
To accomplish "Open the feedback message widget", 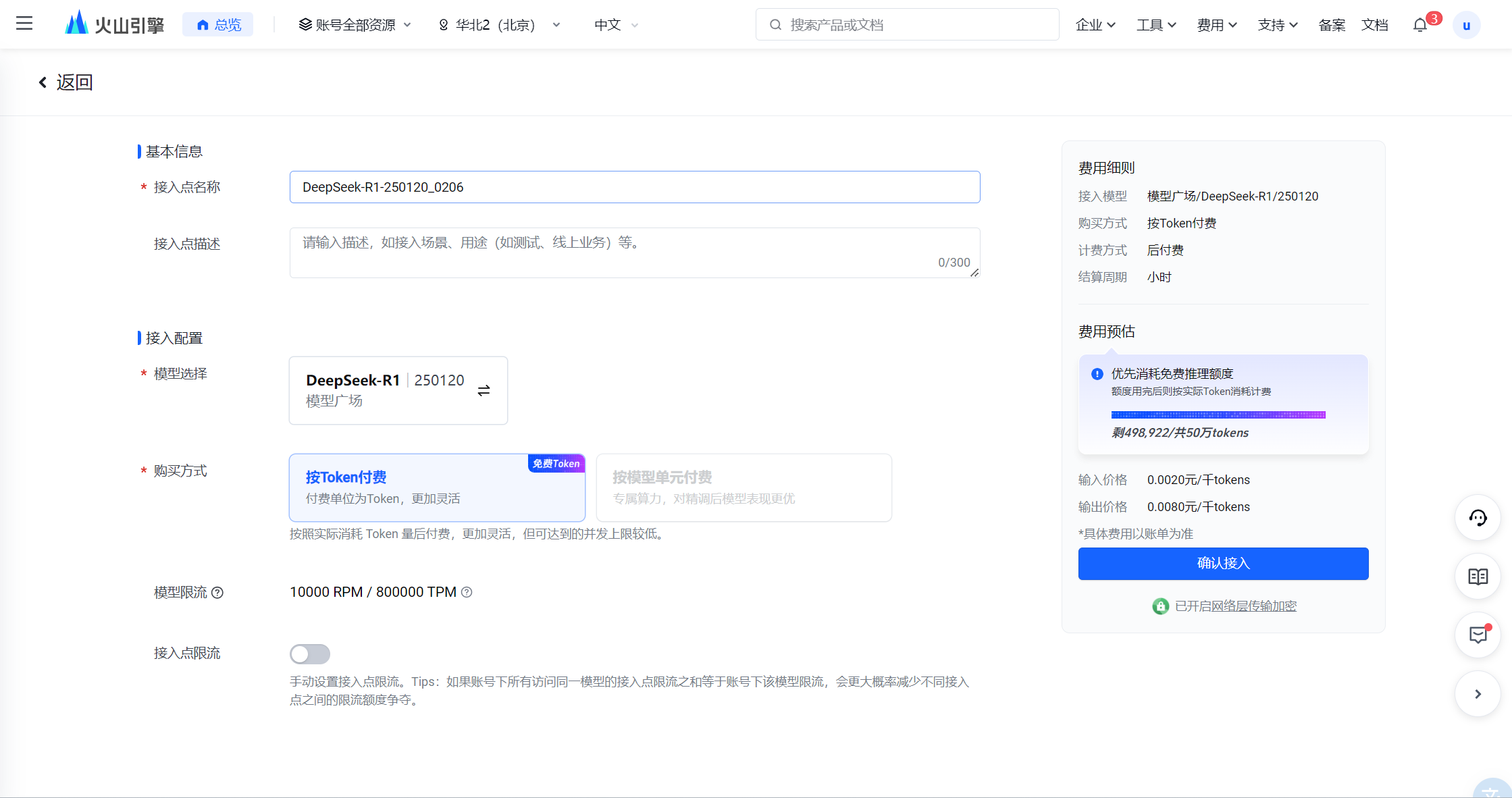I will pyautogui.click(x=1478, y=635).
